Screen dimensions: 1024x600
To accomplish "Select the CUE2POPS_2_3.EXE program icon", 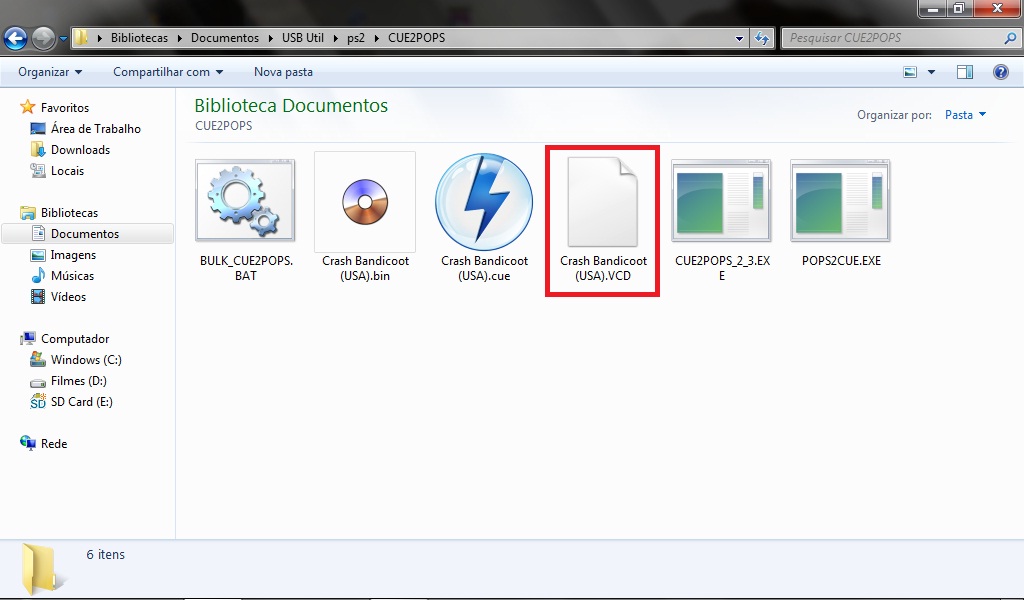I will pos(721,200).
